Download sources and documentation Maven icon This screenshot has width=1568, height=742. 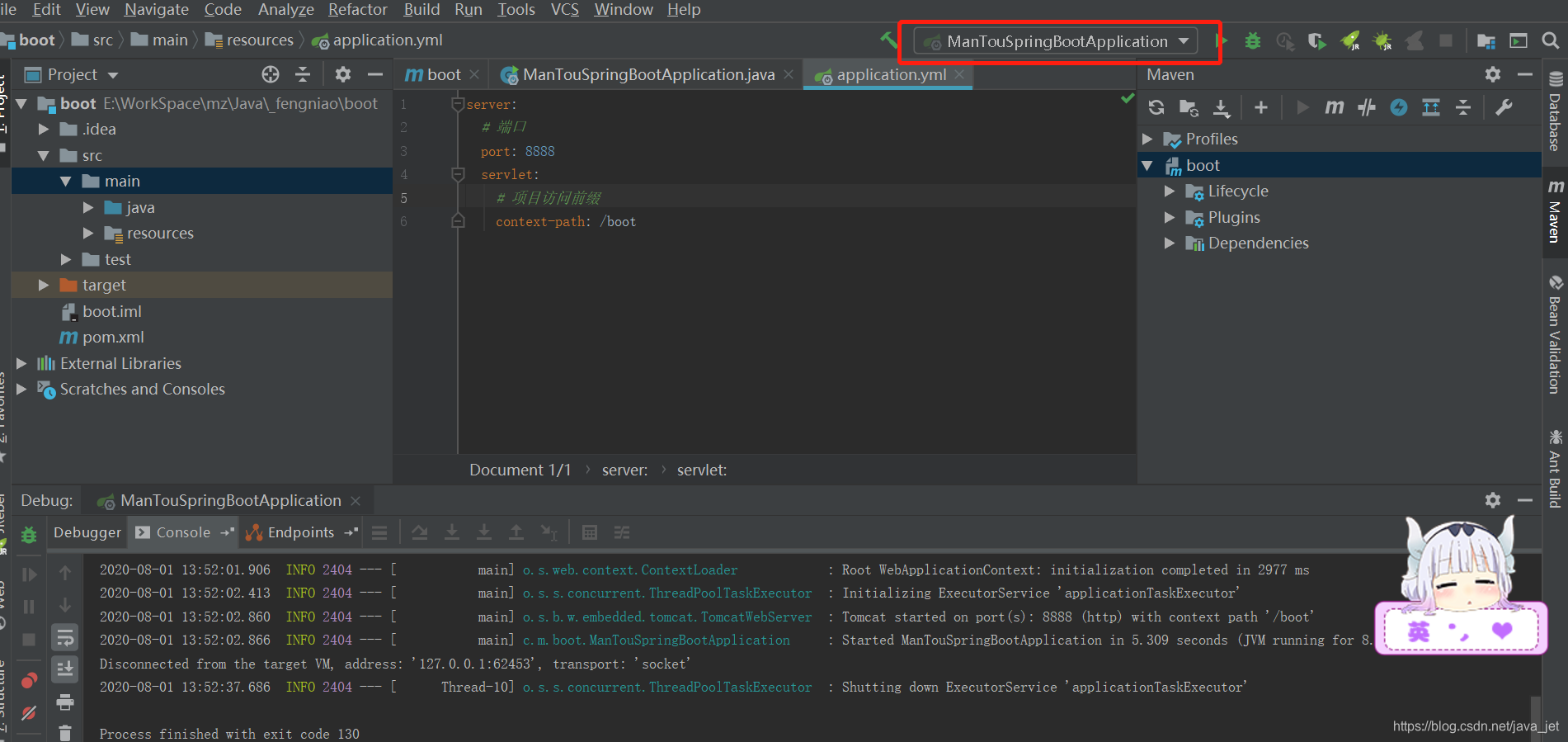coord(1222,107)
